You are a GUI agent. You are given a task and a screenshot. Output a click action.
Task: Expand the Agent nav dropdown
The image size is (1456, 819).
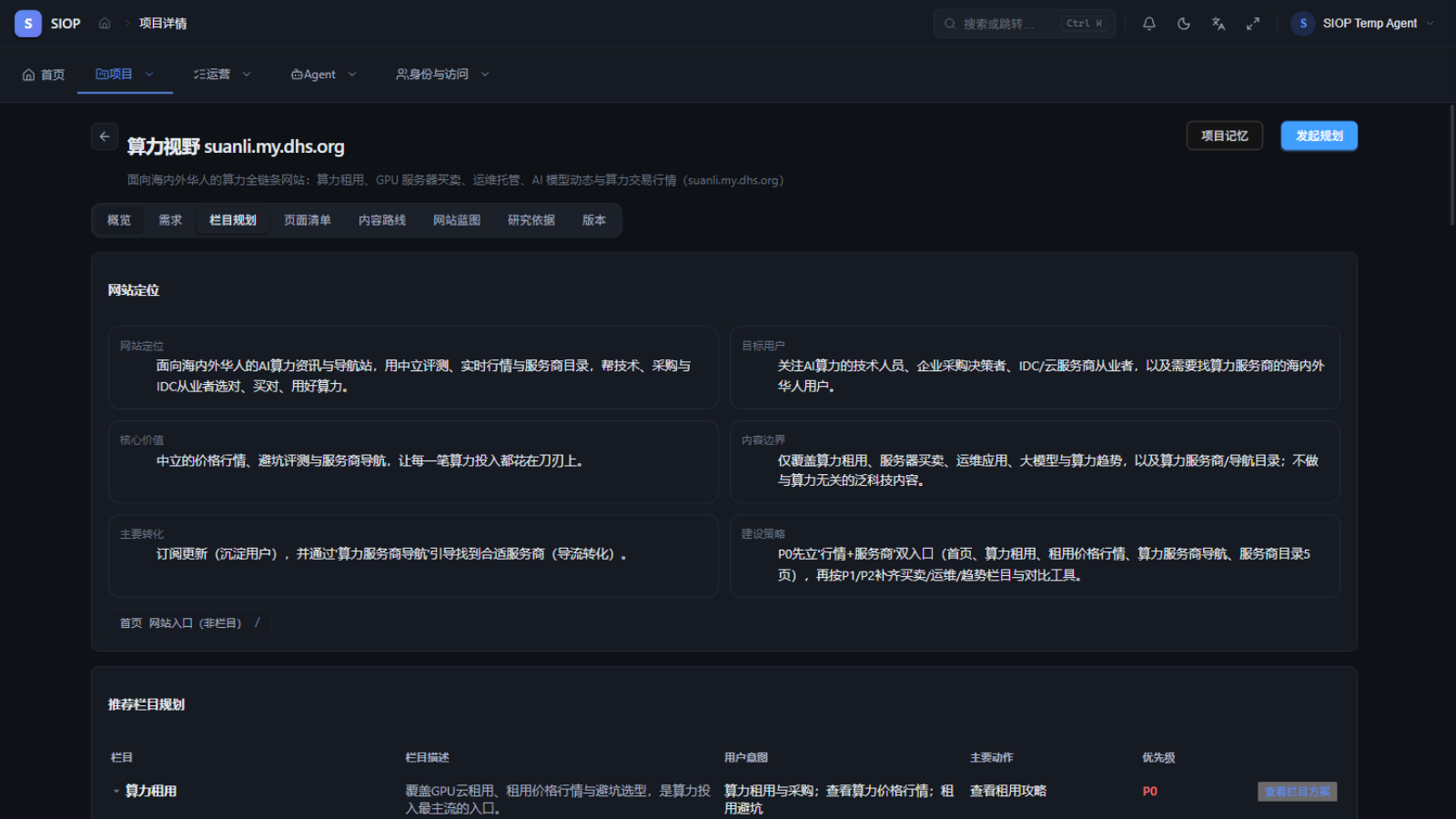[x=324, y=75]
